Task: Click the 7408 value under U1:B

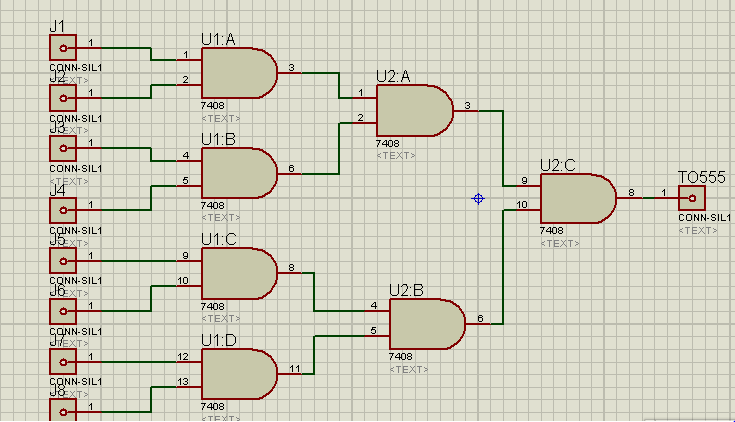Action: click(212, 205)
